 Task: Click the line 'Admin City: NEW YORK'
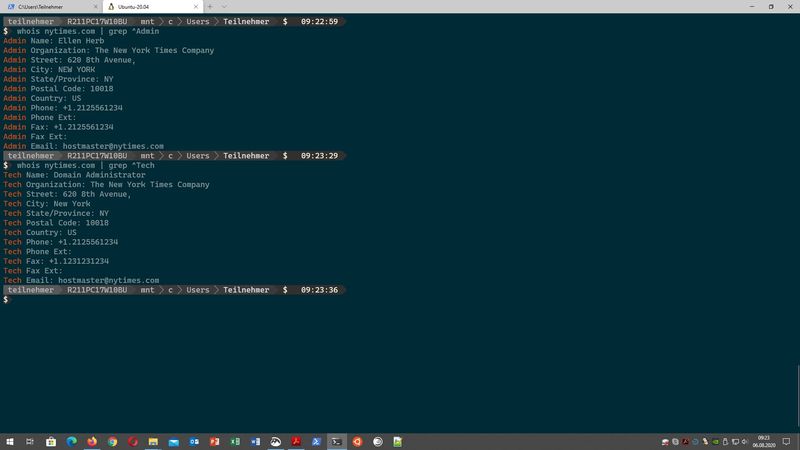[x=49, y=69]
